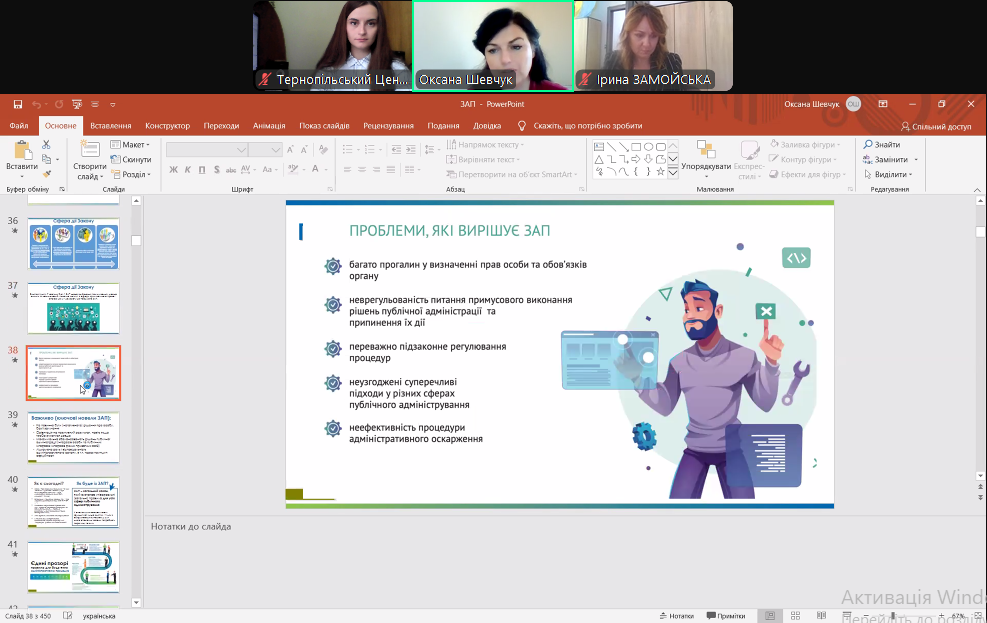Click the Знайти search button
This screenshot has width=987, height=623.
pyautogui.click(x=881, y=145)
